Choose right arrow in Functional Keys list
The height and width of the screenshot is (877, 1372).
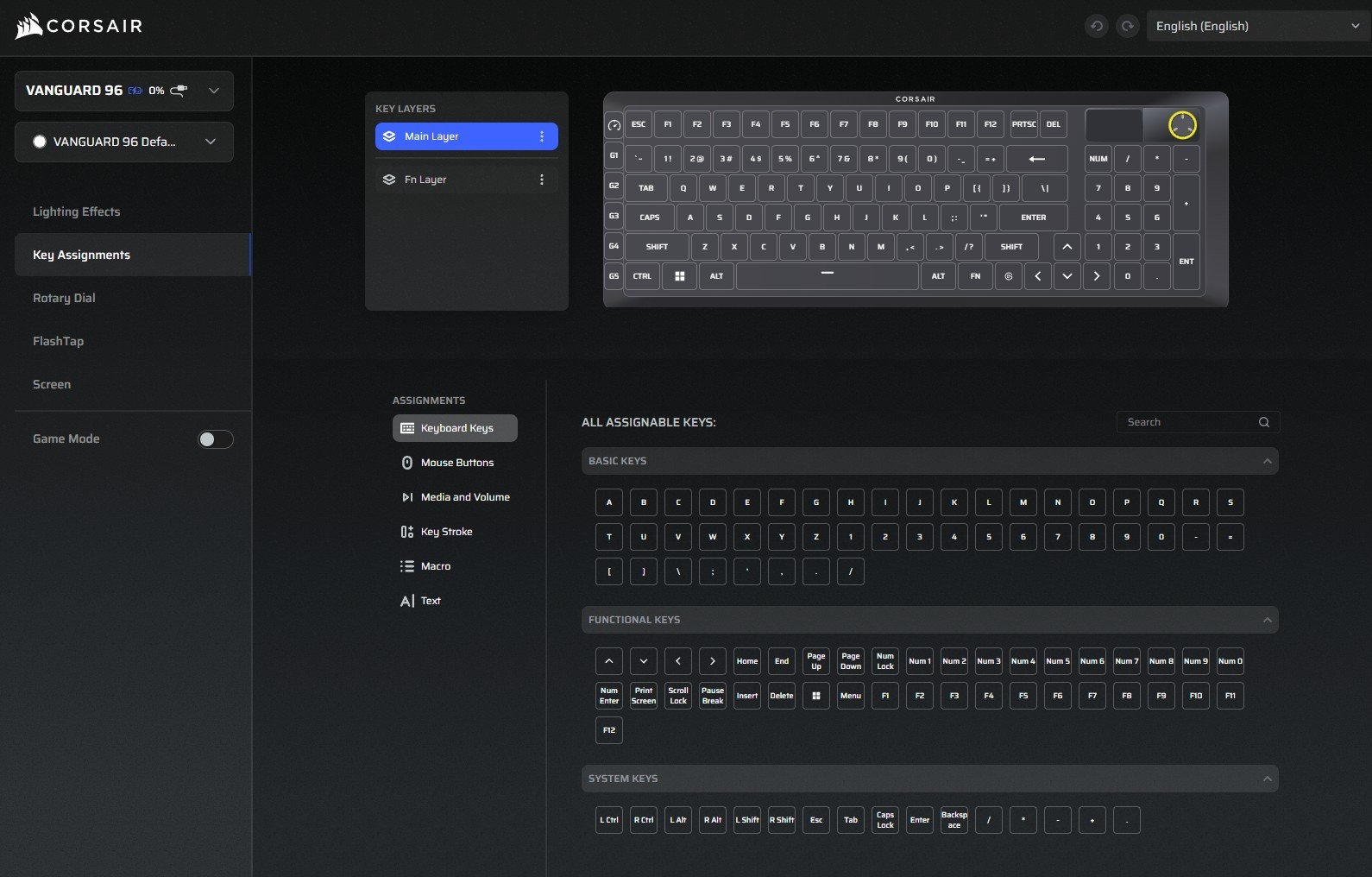coord(713,661)
